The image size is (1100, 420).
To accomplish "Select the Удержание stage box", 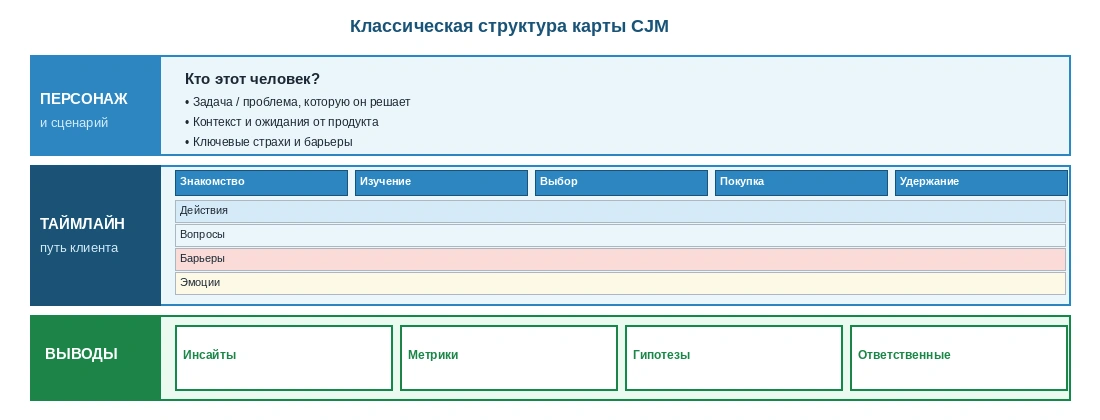I will pyautogui.click(x=981, y=182).
